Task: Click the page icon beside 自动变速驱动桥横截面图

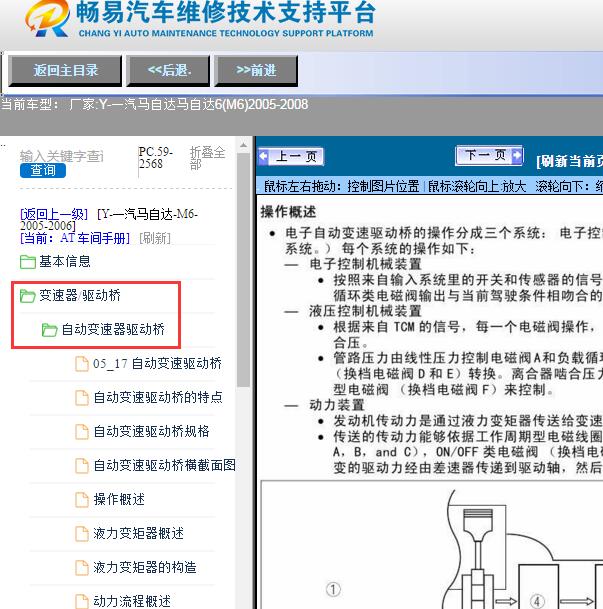Action: pos(82,466)
